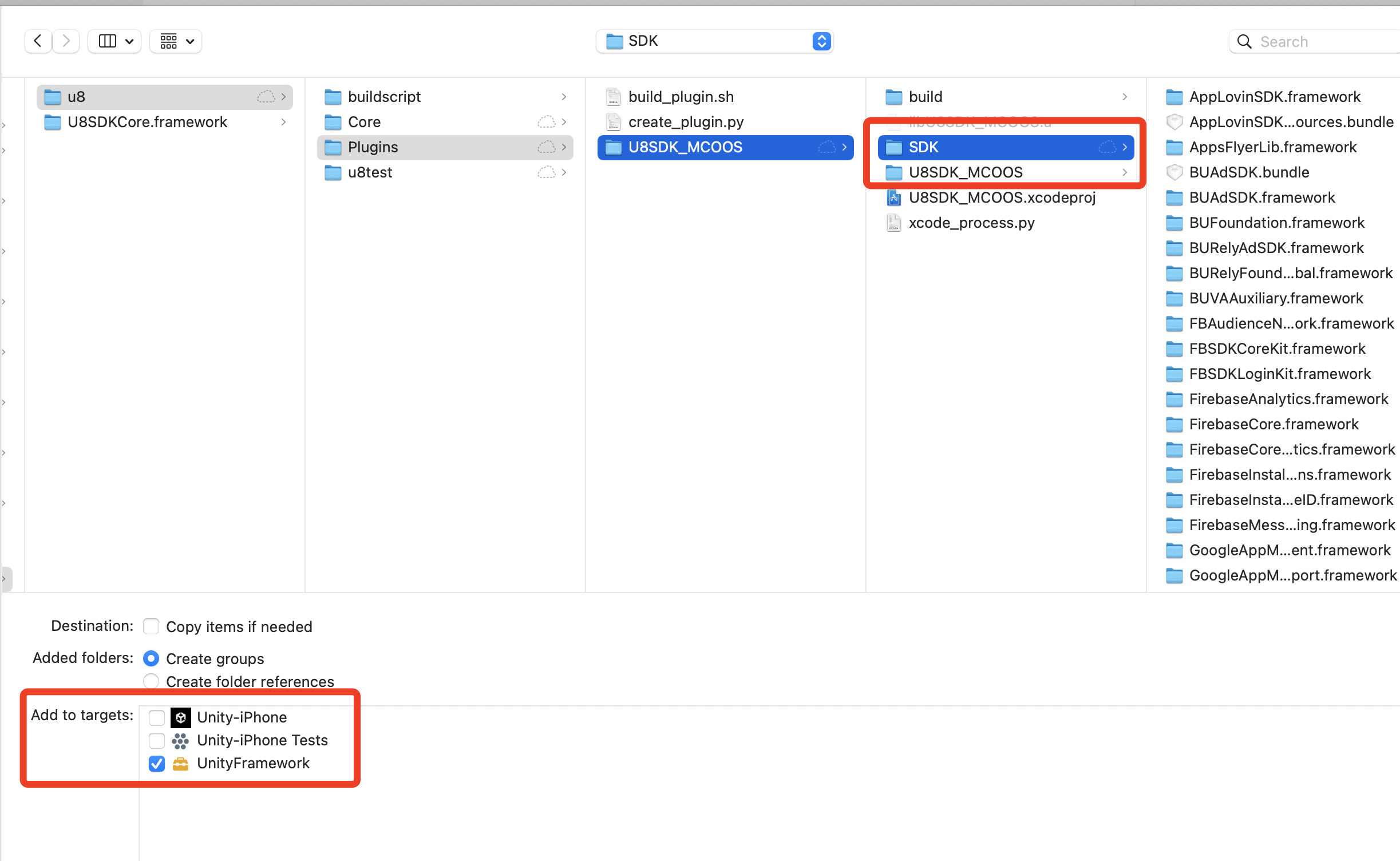Screen dimensions: 1400x861
Task: Click the build_plugin.sh script icon
Action: coord(612,95)
